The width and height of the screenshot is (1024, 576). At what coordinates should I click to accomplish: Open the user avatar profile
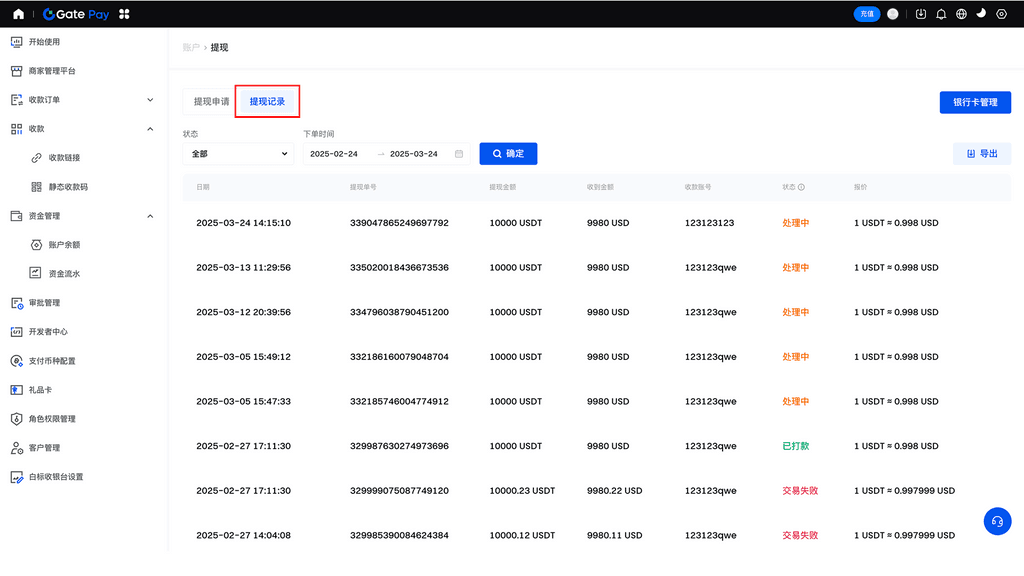click(x=893, y=14)
